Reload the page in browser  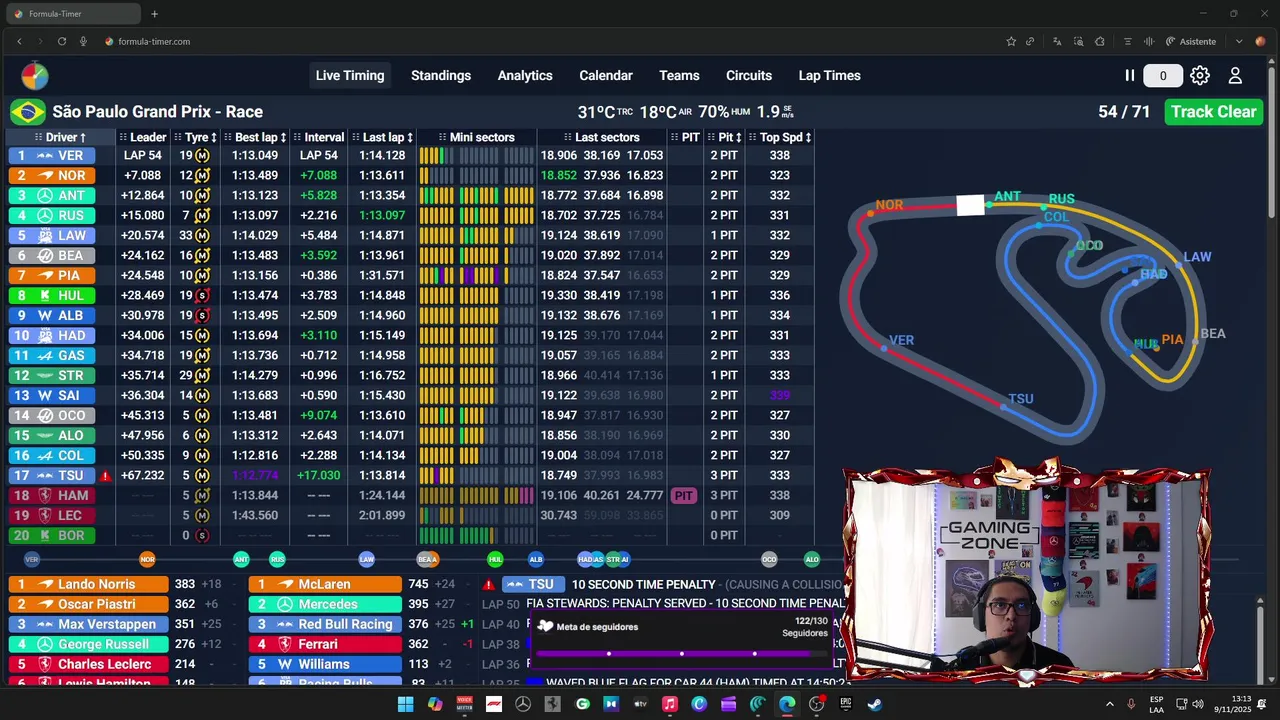tap(62, 41)
